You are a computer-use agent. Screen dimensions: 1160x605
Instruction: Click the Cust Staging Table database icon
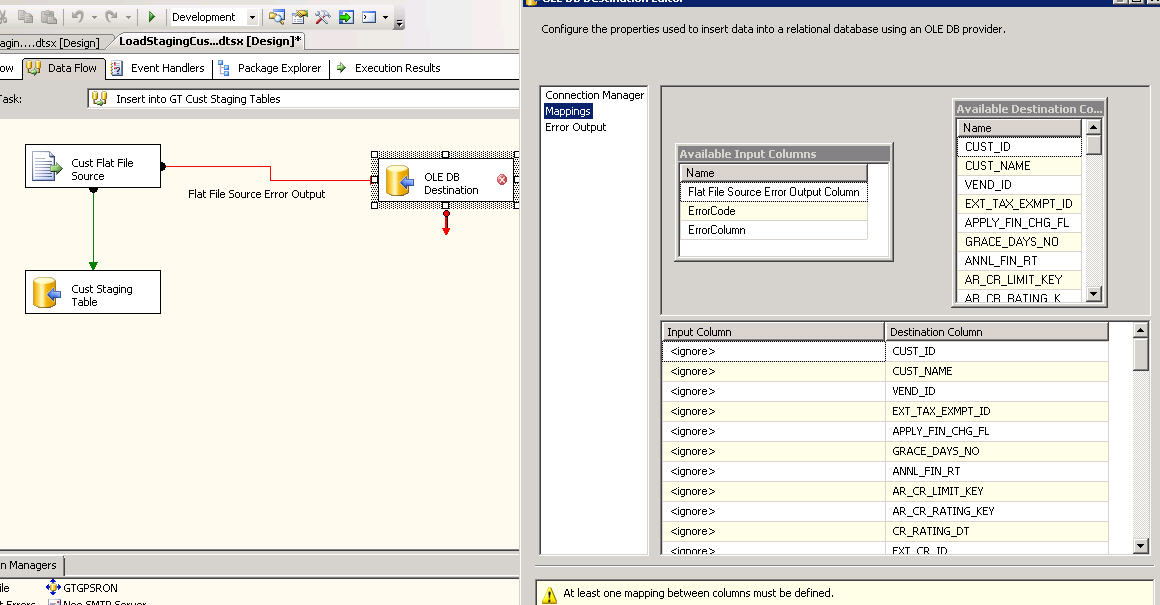click(x=47, y=293)
